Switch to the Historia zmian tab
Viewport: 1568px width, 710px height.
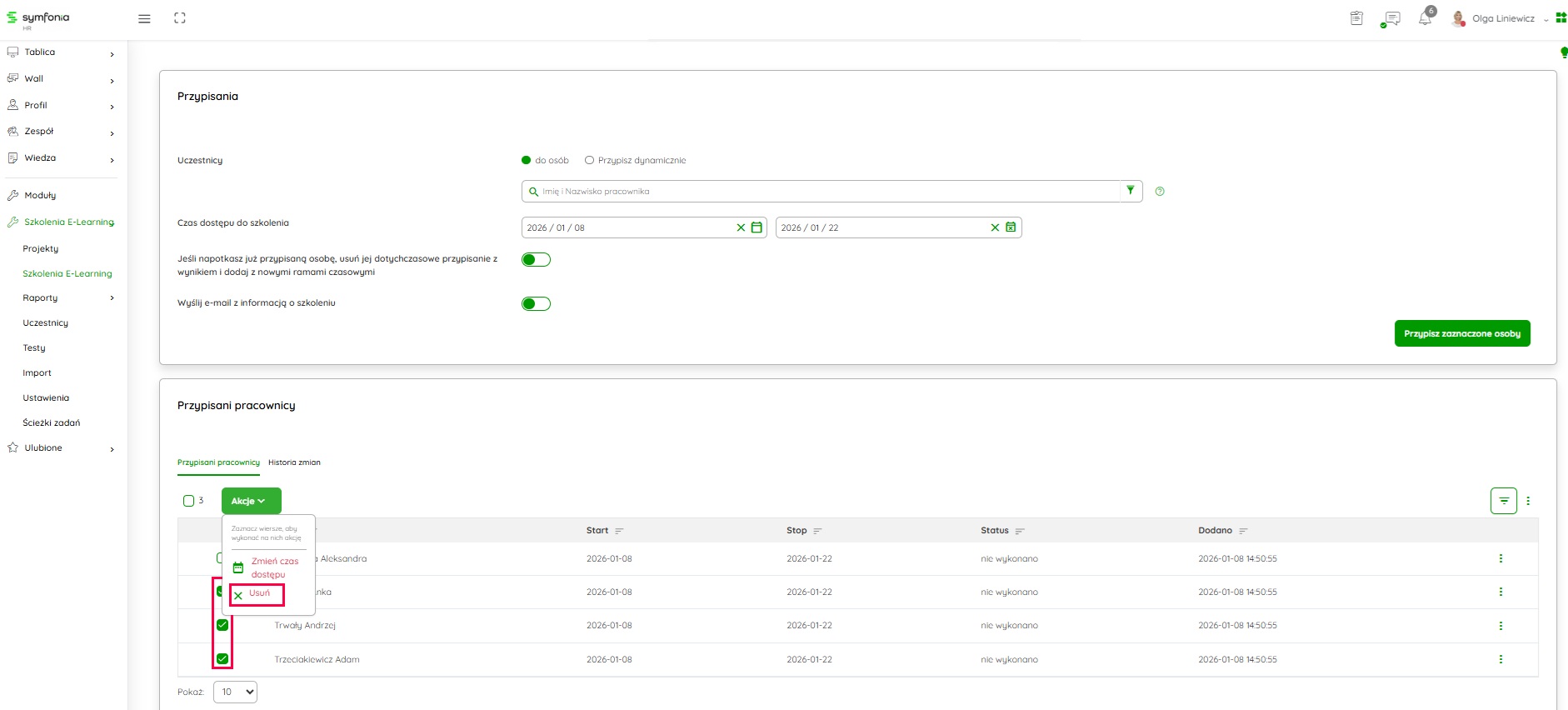pyautogui.click(x=294, y=462)
